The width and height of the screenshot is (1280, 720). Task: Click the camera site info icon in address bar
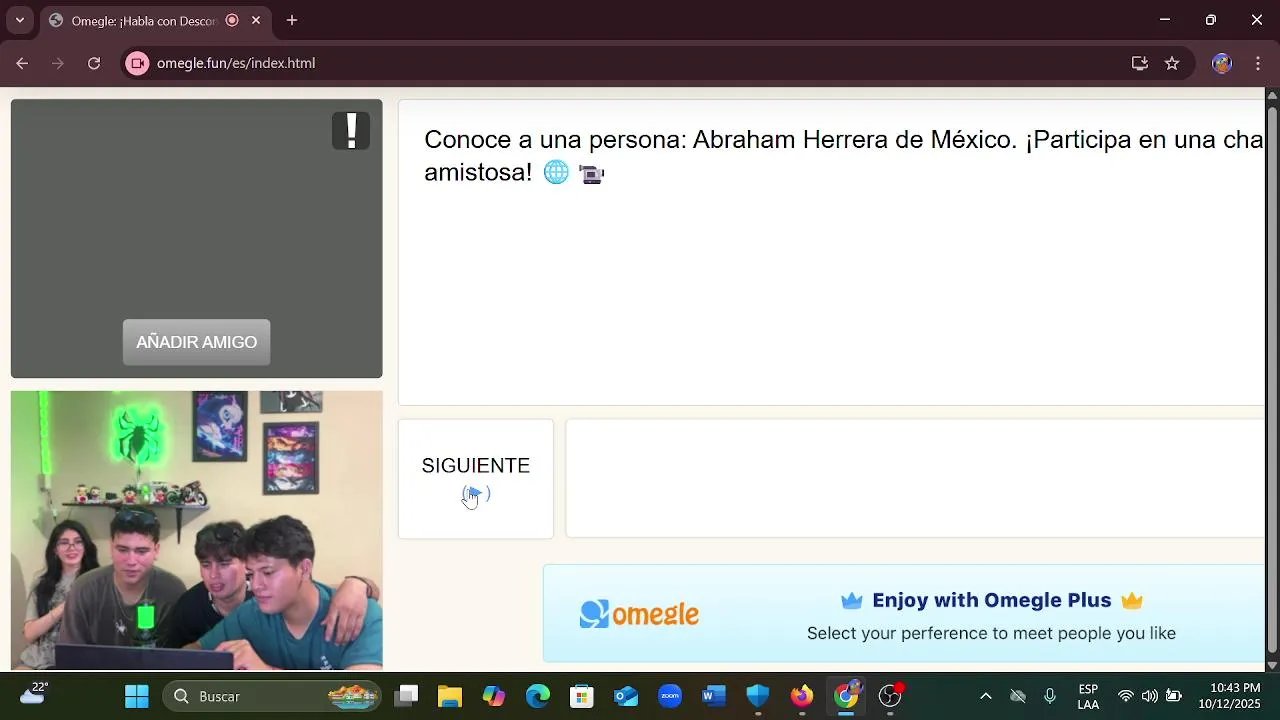pyautogui.click(x=138, y=63)
